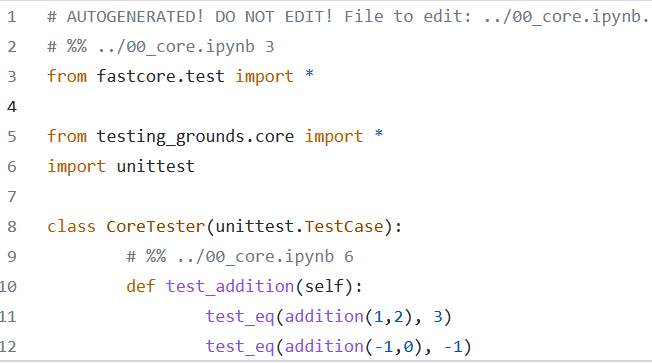Place cursor on the AUTOGENERATED comment line
Screen dimensions: 652x363
click(348, 17)
